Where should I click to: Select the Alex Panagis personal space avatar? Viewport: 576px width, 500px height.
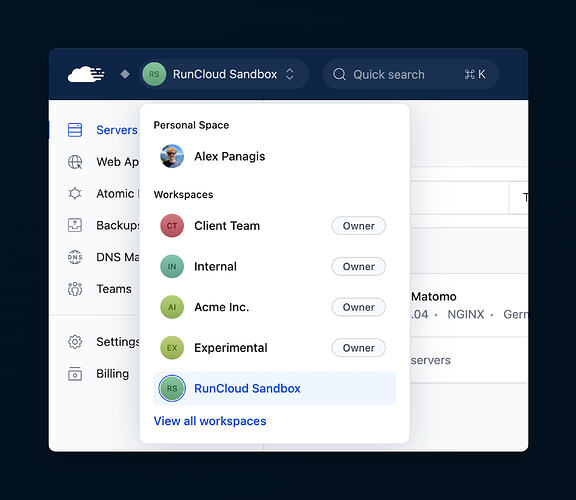172,156
